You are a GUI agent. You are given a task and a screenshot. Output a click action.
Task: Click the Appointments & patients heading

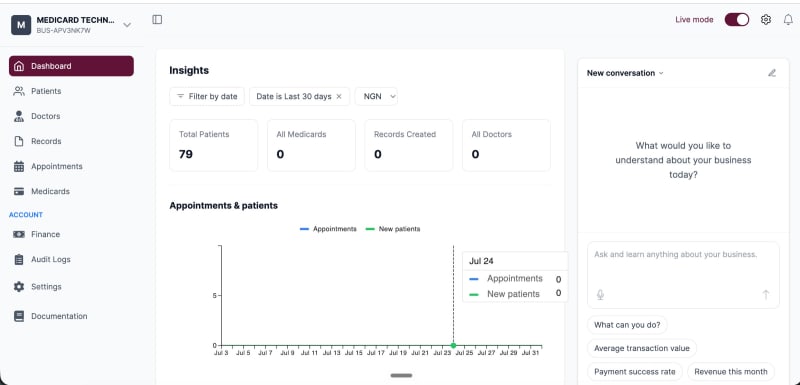click(223, 206)
